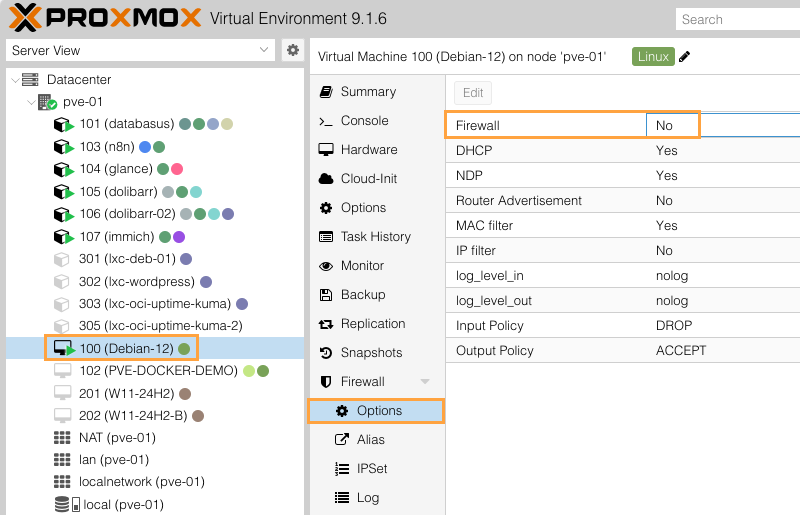The width and height of the screenshot is (800, 515).
Task: Click the Linux tag badge
Action: pos(653,56)
